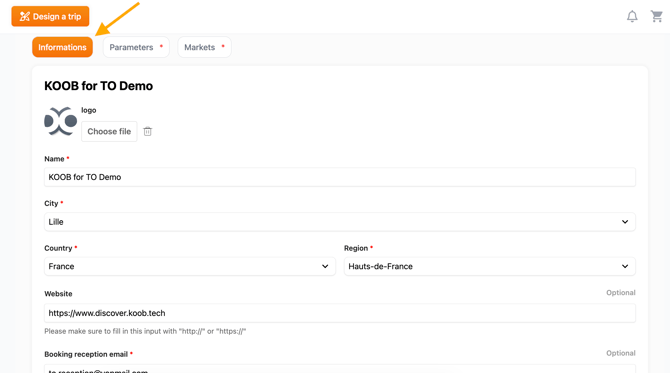Click the Booking reception email field
Image resolution: width=670 pixels, height=373 pixels.
pos(340,369)
